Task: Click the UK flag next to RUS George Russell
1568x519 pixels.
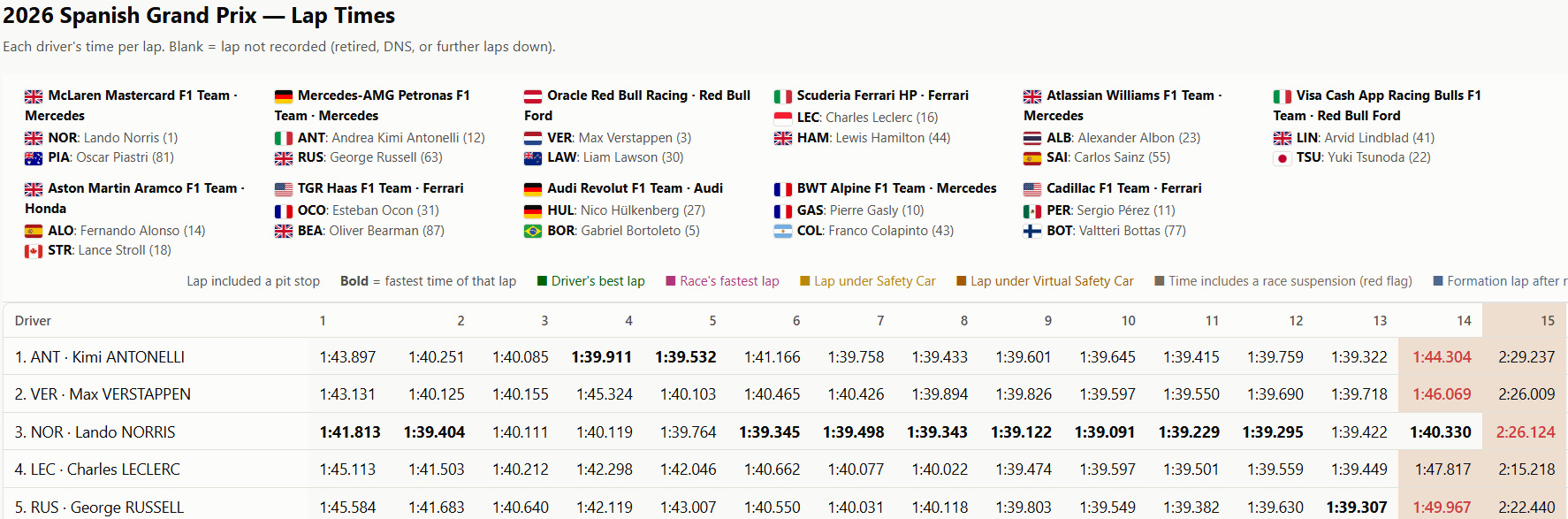Action: 284,158
